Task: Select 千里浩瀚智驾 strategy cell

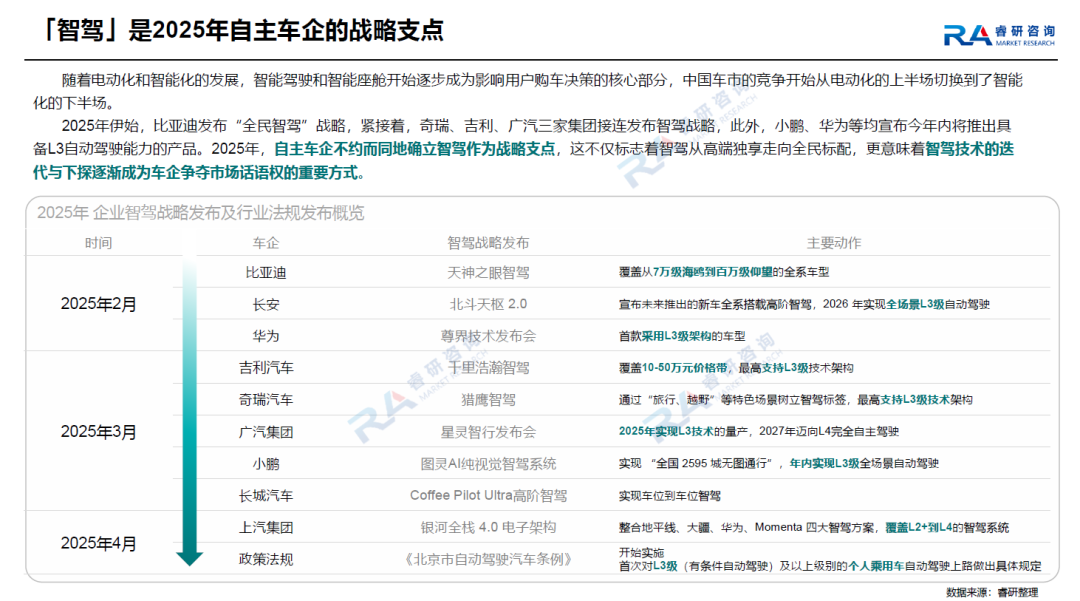Action: coord(488,368)
